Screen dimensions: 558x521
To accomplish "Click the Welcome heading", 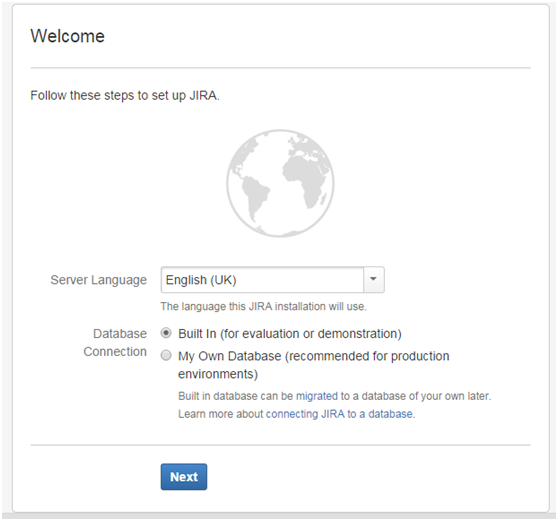I will click(x=68, y=36).
